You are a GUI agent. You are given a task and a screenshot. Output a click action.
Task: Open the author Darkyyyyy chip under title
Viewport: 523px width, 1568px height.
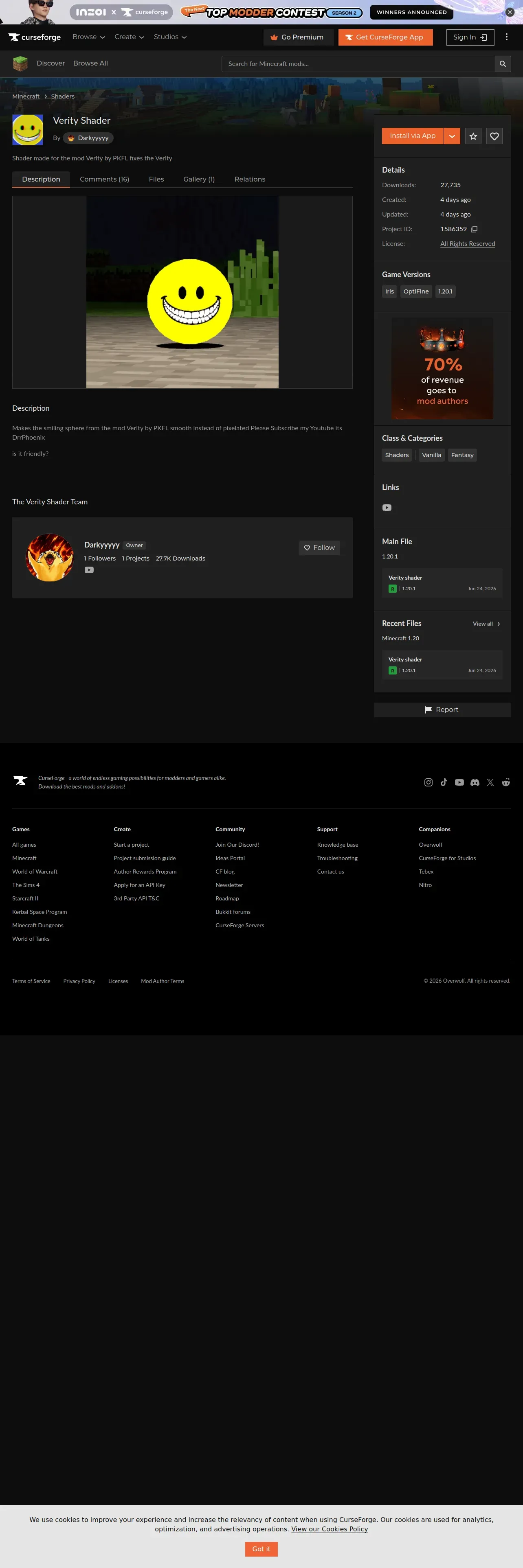click(88, 138)
